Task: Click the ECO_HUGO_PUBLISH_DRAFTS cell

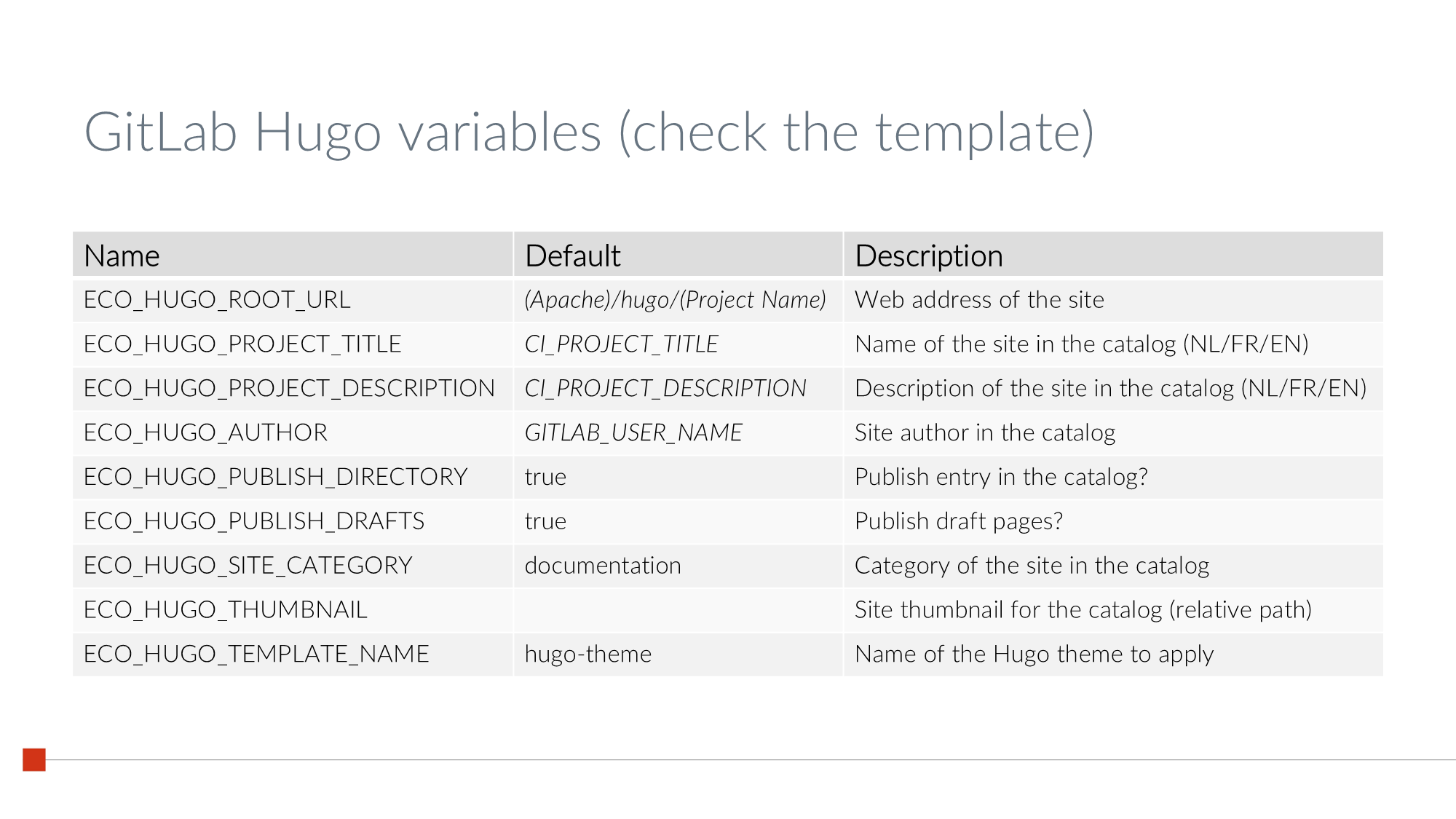Action: coord(253,522)
